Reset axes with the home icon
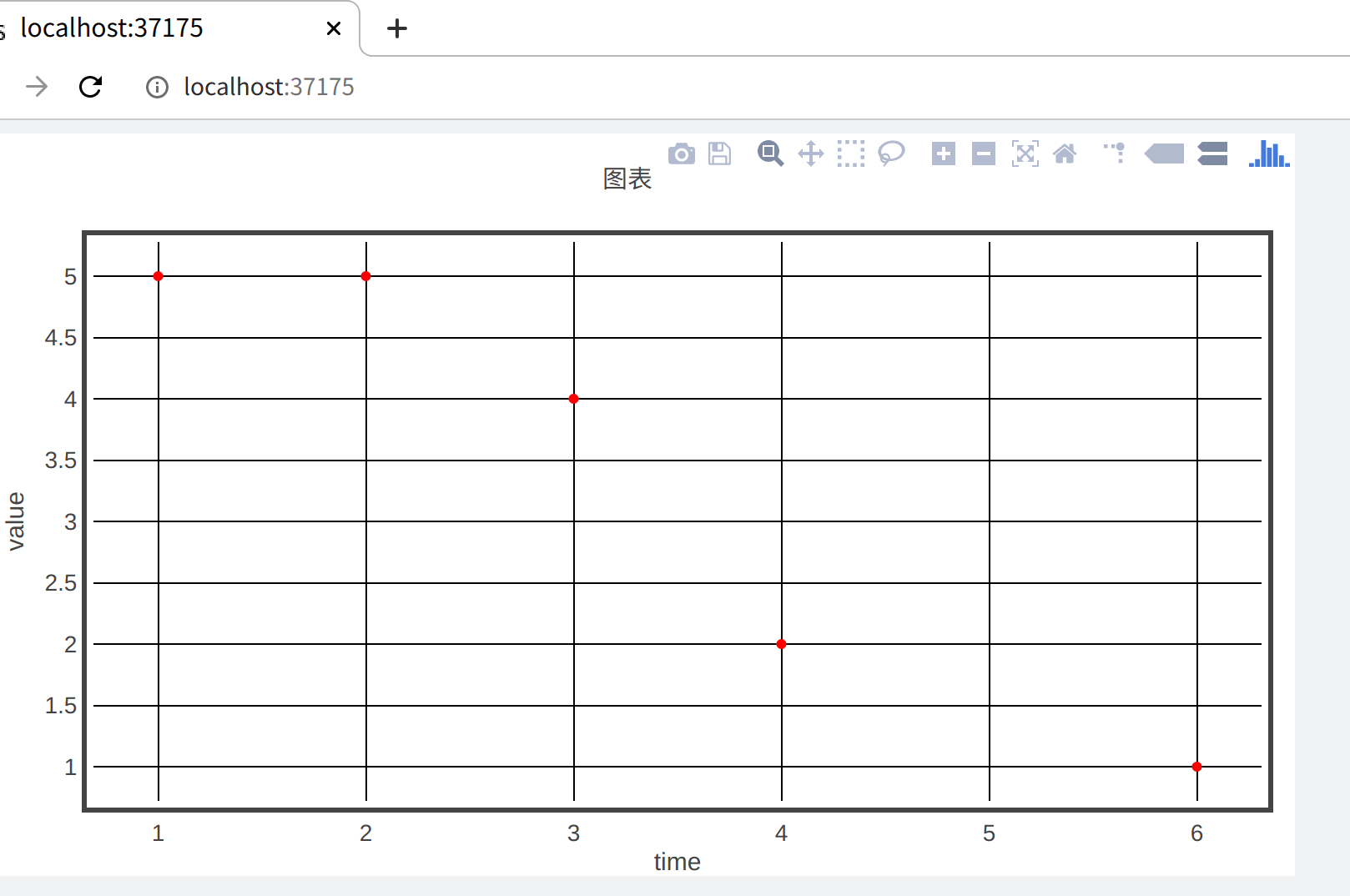Image resolution: width=1350 pixels, height=896 pixels. [x=1065, y=154]
